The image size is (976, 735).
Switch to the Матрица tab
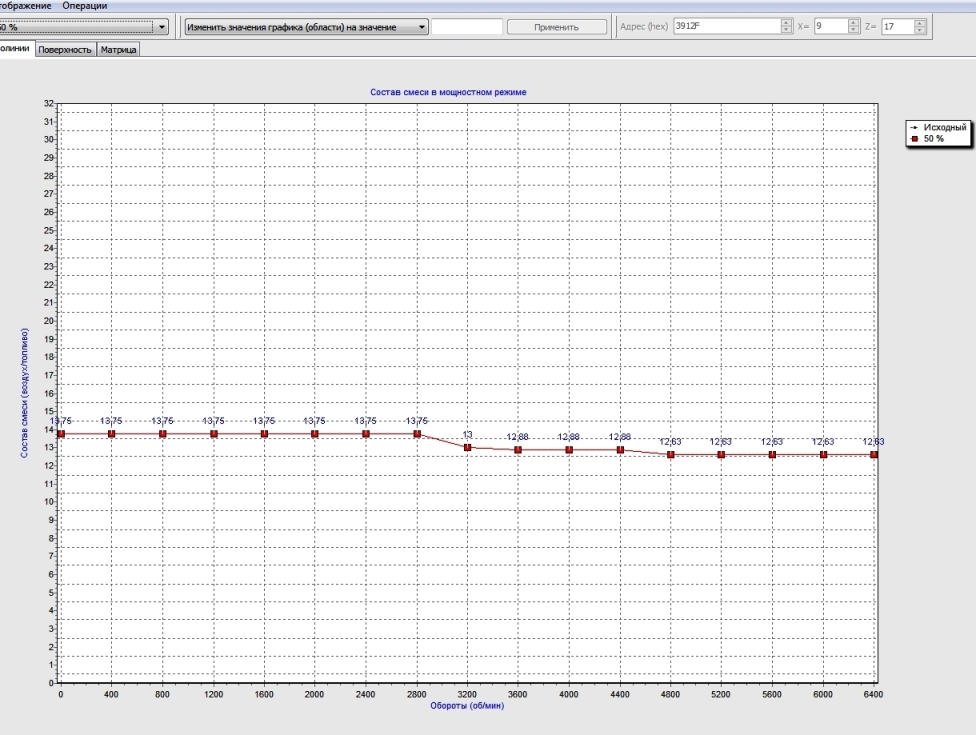tap(118, 49)
